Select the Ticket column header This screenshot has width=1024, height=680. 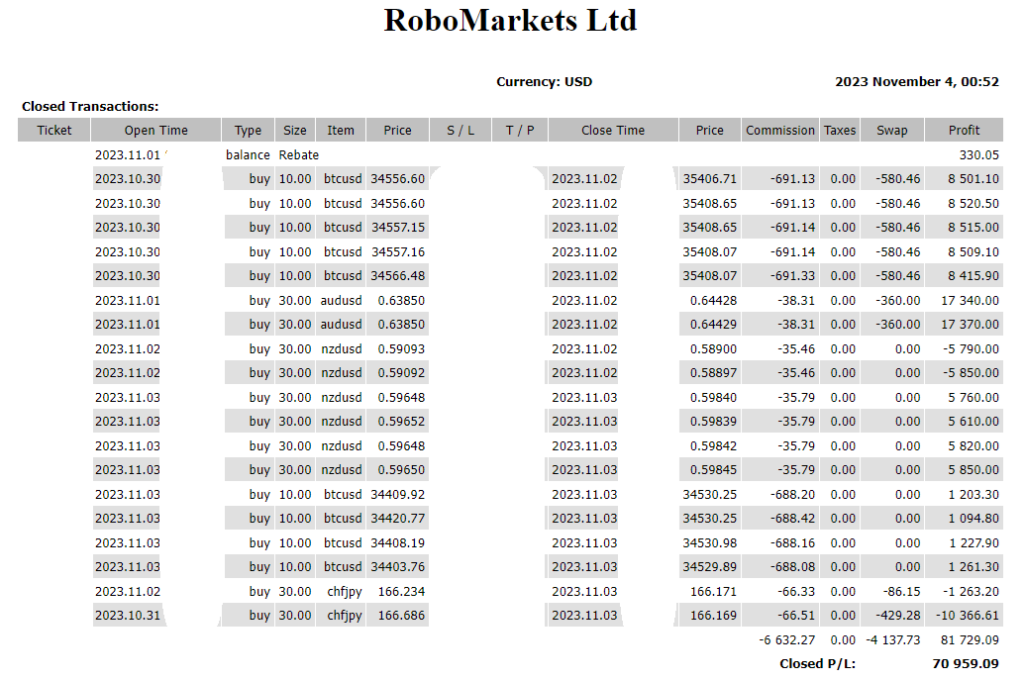(54, 130)
